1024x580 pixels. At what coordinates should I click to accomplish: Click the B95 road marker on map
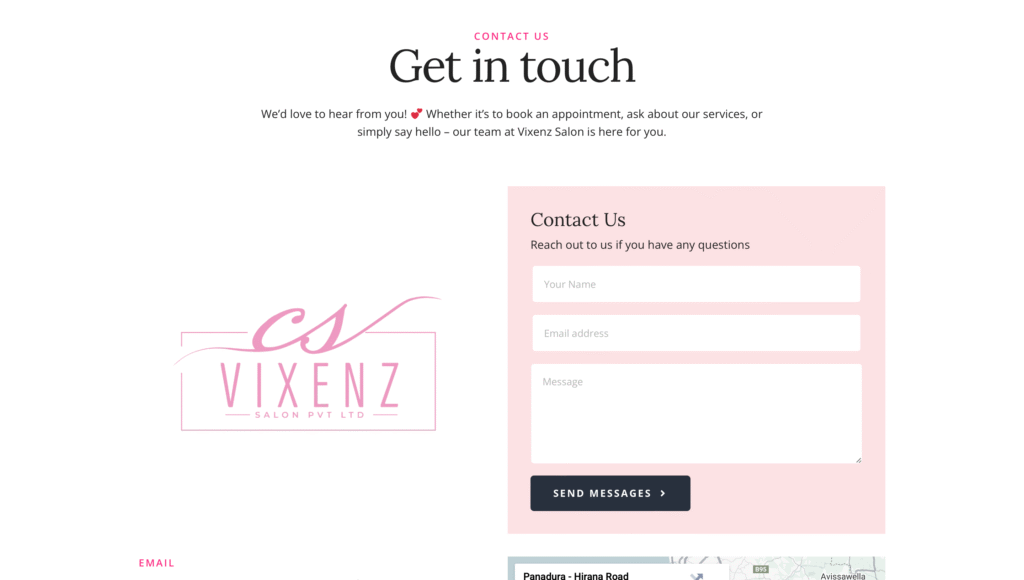[x=761, y=570]
